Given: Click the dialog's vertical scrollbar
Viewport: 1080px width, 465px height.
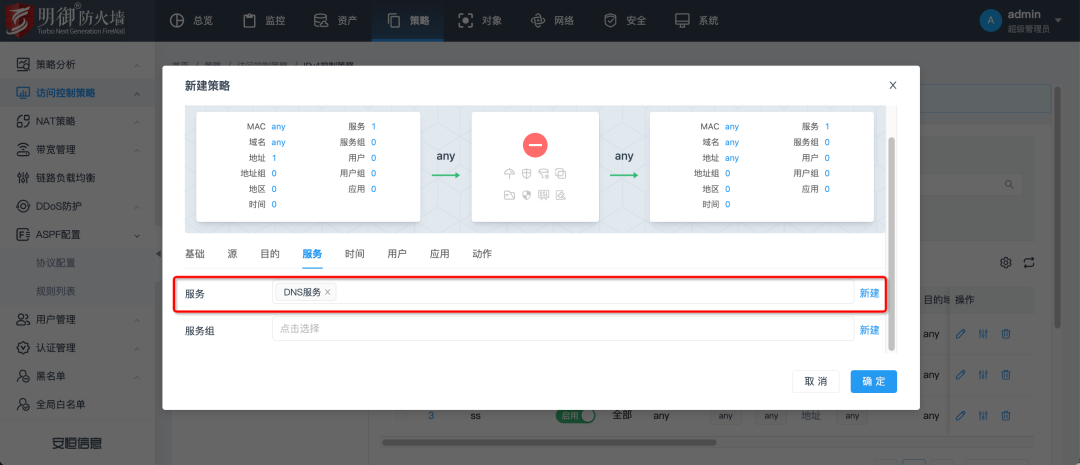Looking at the screenshot, I should coord(891,240).
